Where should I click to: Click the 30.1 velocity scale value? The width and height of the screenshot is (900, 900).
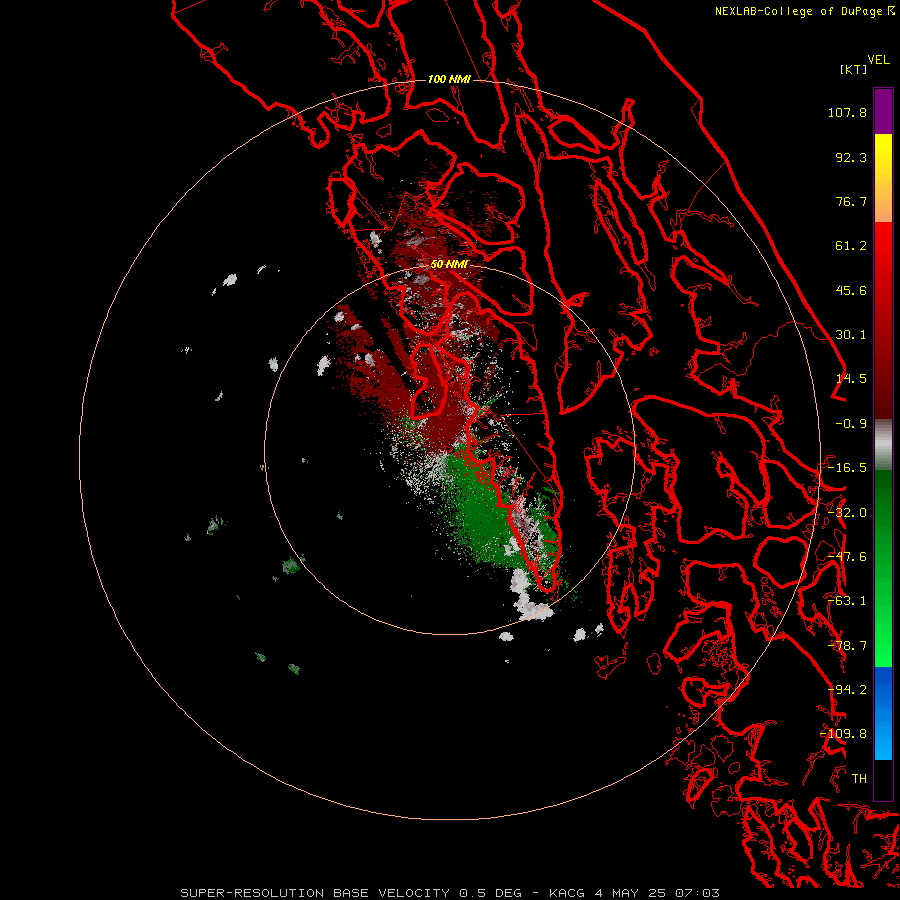tap(851, 335)
